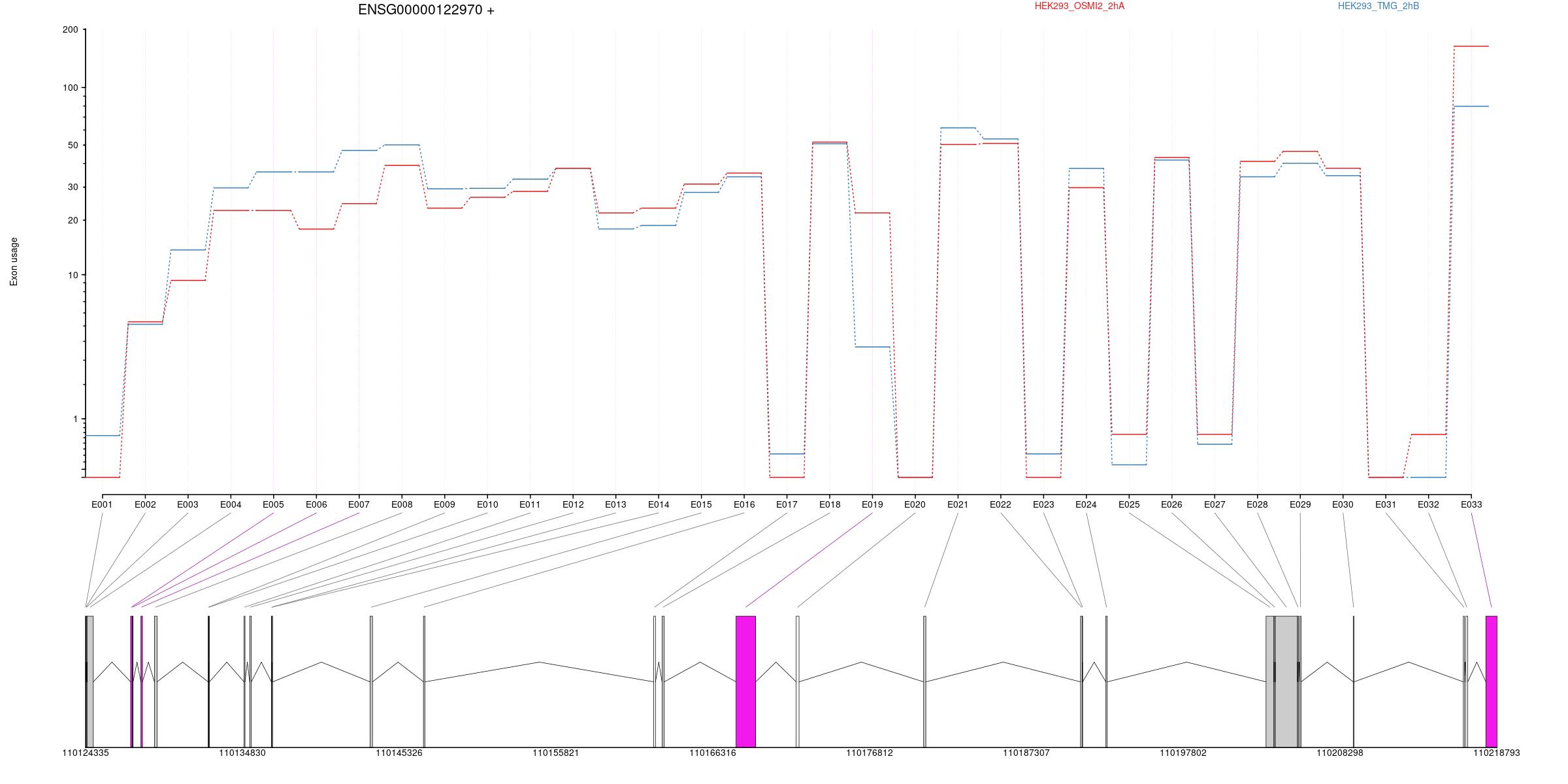Click exon label E008

(x=402, y=504)
